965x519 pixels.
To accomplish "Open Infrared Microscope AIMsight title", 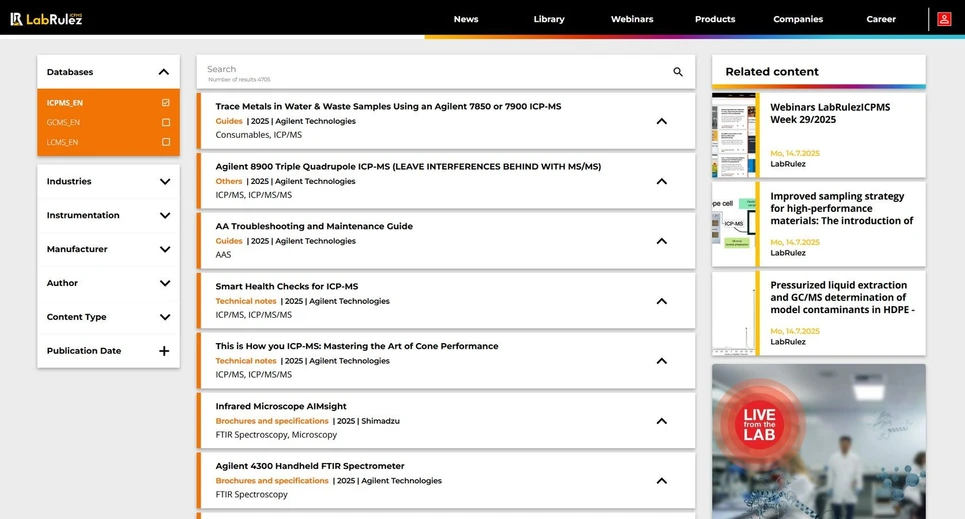I will click(x=281, y=406).
